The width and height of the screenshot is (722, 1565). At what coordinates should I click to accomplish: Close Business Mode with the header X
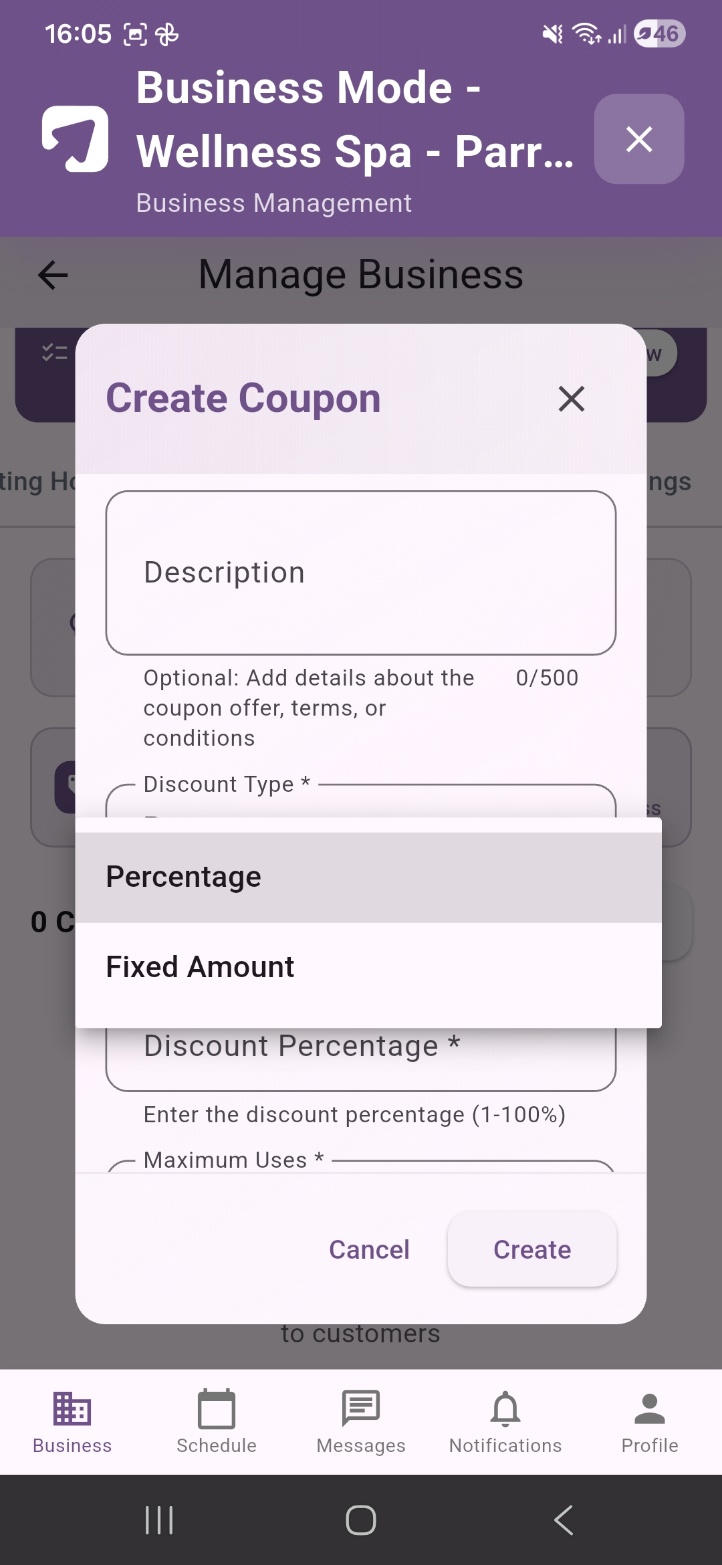coord(639,139)
